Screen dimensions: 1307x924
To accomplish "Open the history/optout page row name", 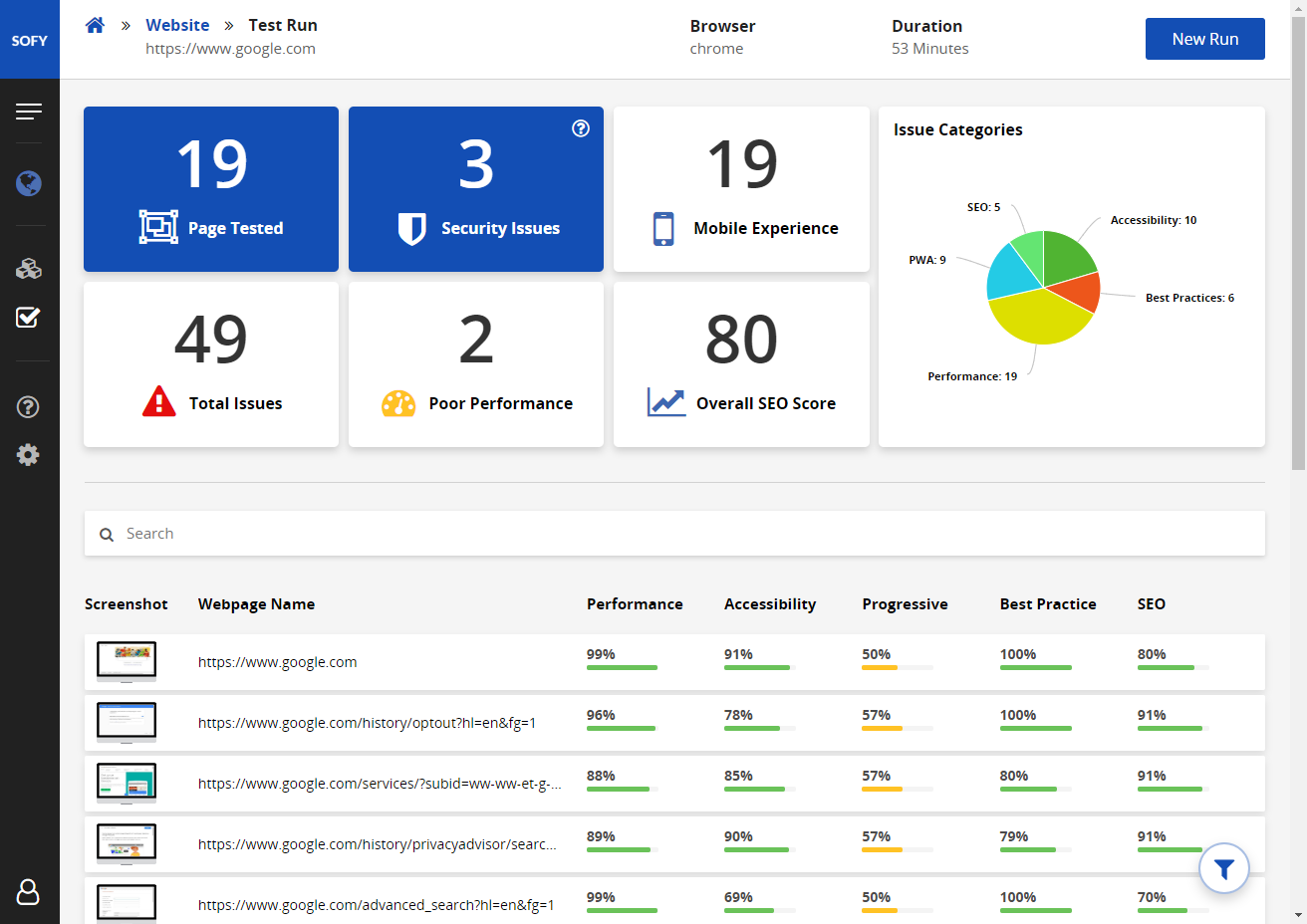I will [367, 723].
